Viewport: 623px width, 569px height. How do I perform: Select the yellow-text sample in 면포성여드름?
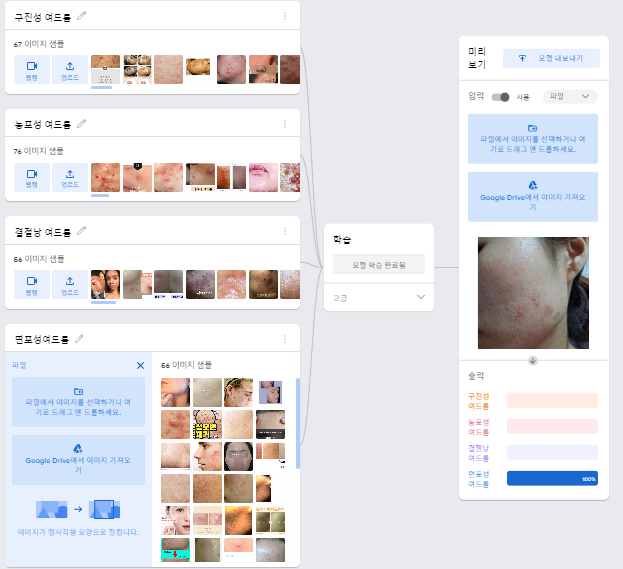point(207,424)
